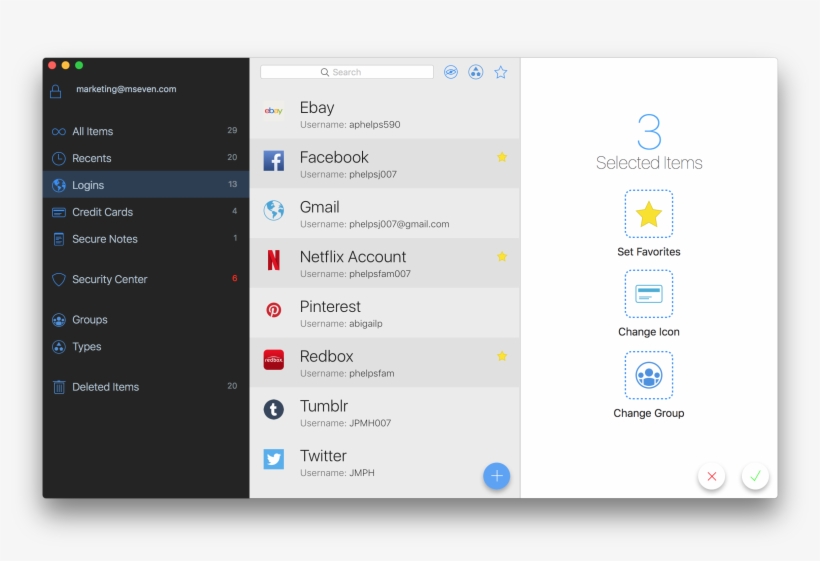Click username abigailp text
Screen dimensions: 820x561
(x=366, y=324)
